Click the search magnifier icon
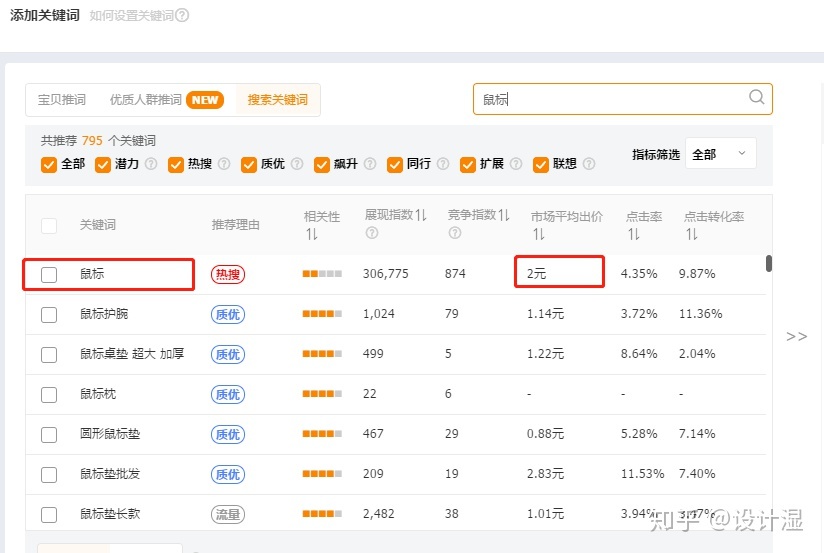 756,97
